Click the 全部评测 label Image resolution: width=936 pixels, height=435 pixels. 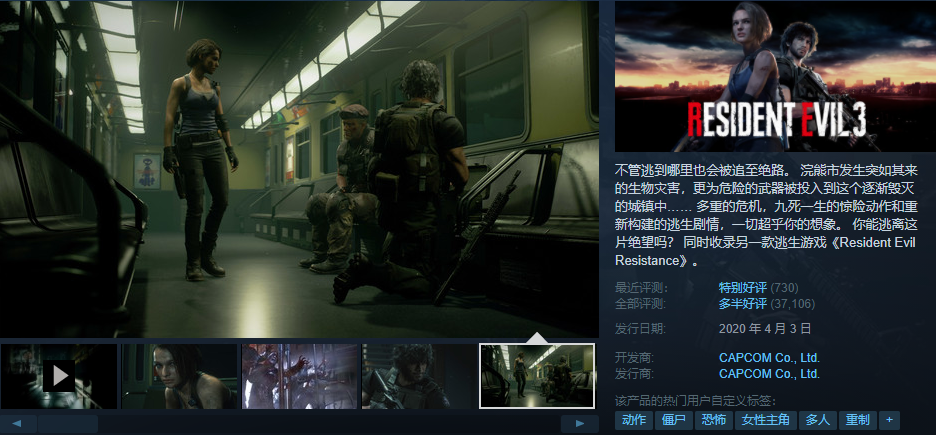641,304
